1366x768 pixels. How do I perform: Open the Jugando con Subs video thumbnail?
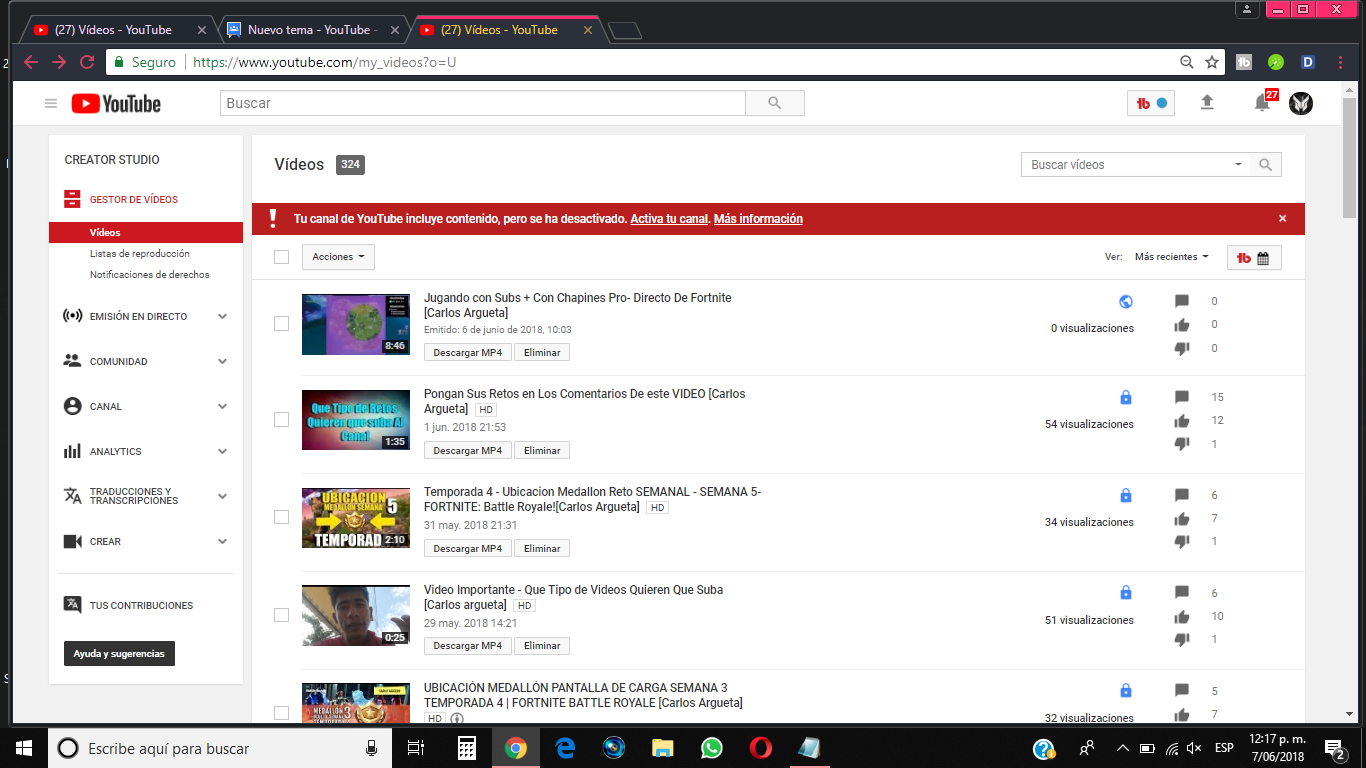point(356,324)
